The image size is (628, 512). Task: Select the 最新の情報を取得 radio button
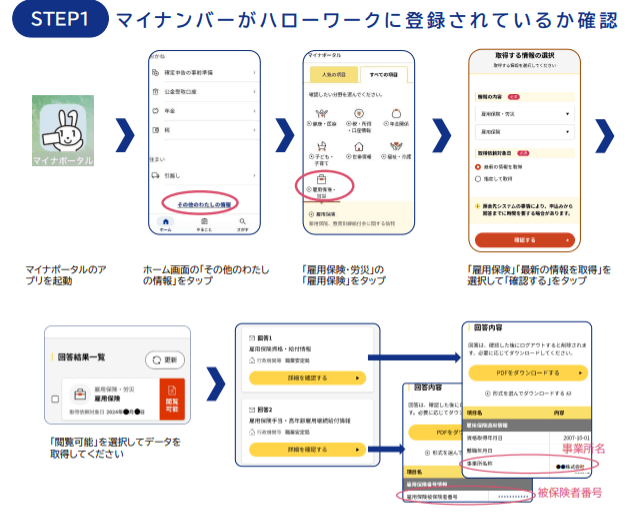478,166
